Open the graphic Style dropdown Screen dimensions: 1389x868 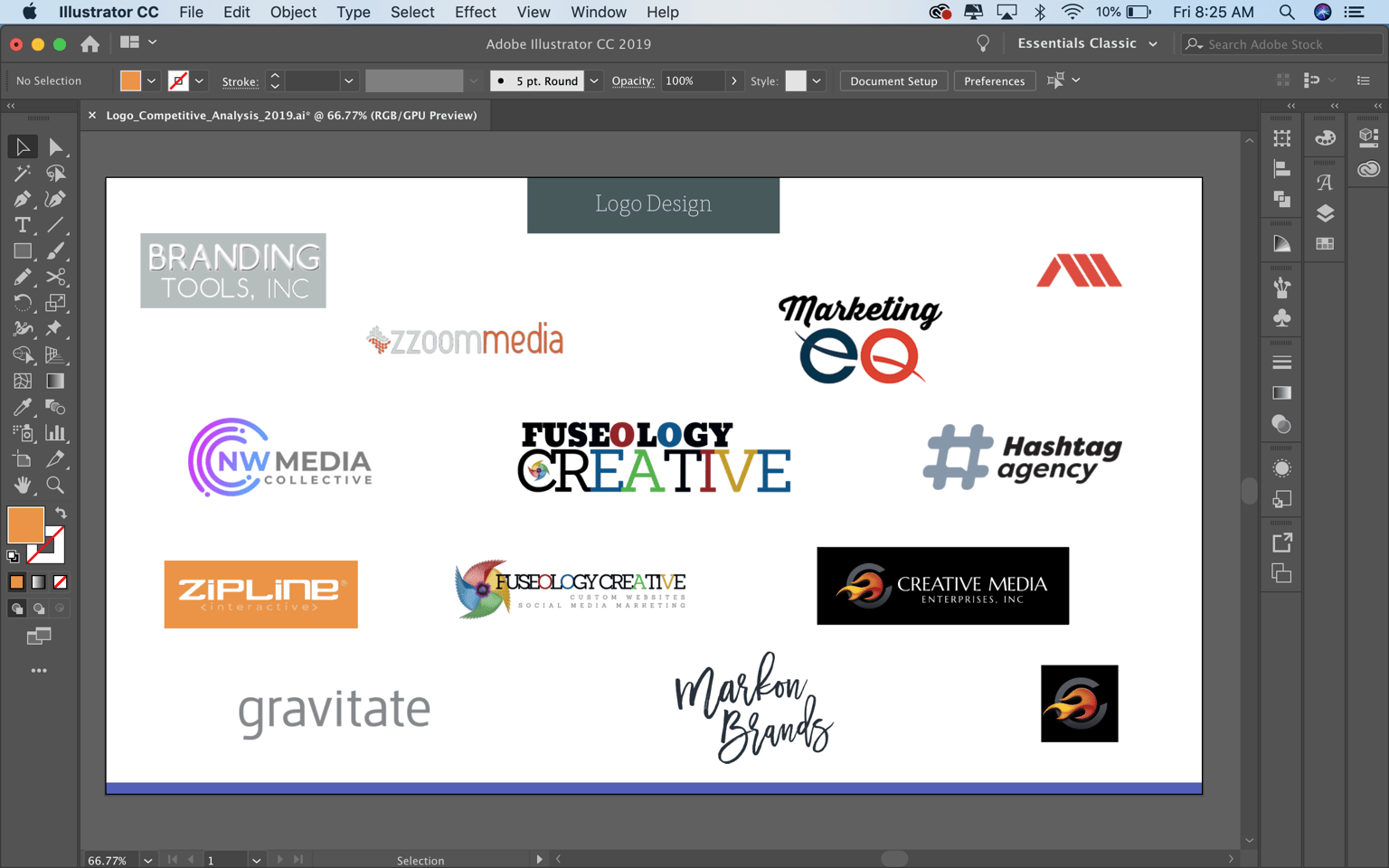pyautogui.click(x=817, y=81)
